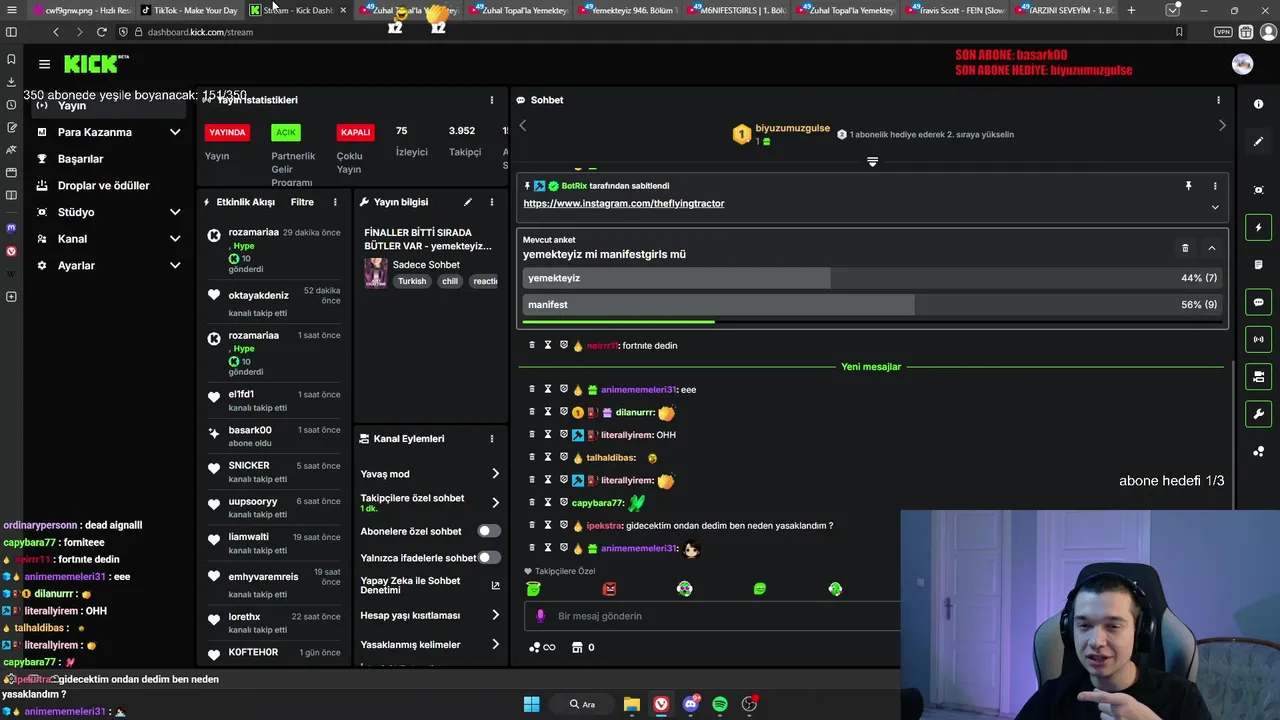This screenshot has width=1280, height=720.
Task: Click the pencil icon in right toolbar
Action: coord(1258,142)
